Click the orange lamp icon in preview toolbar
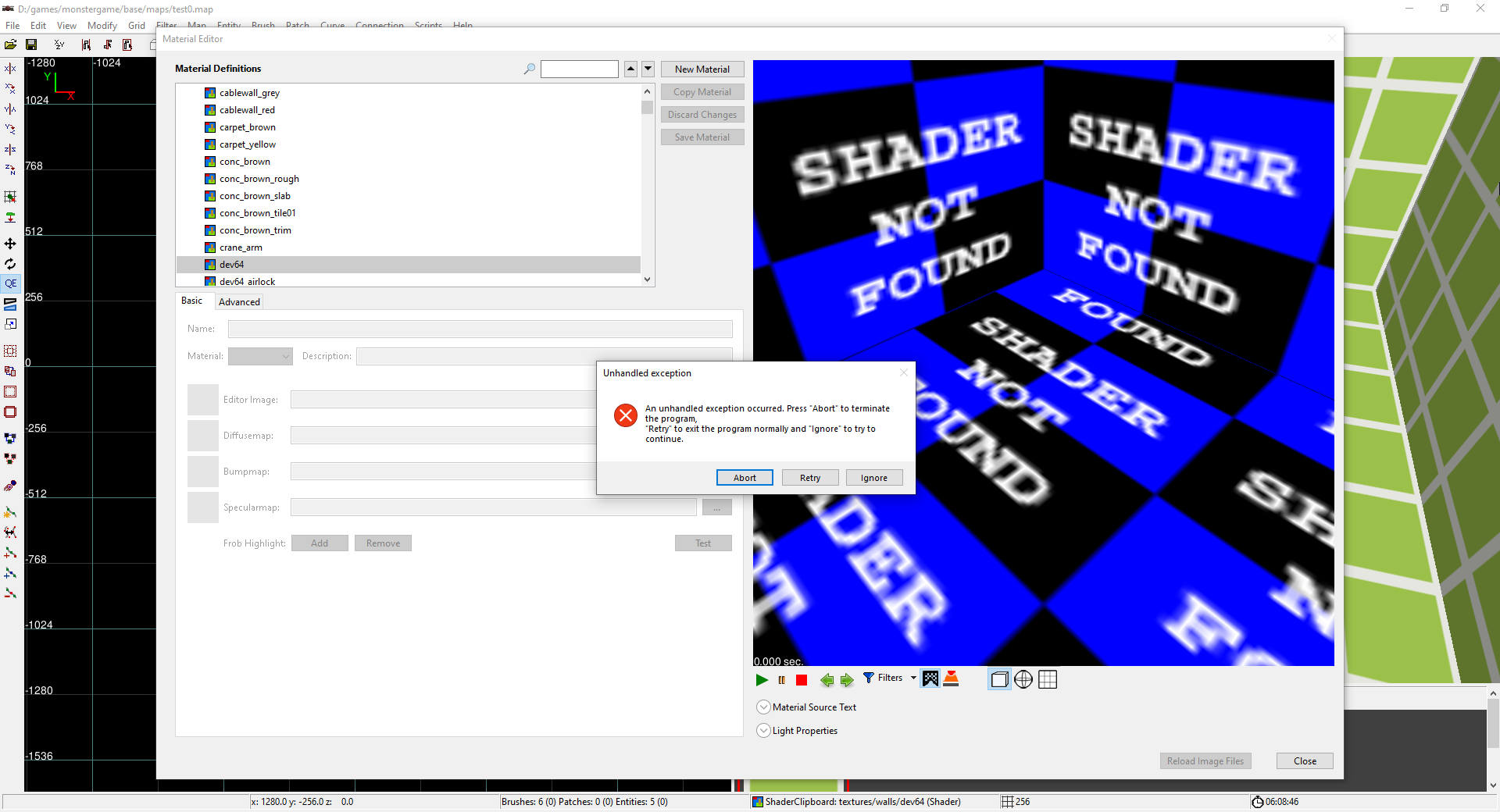 tap(951, 679)
